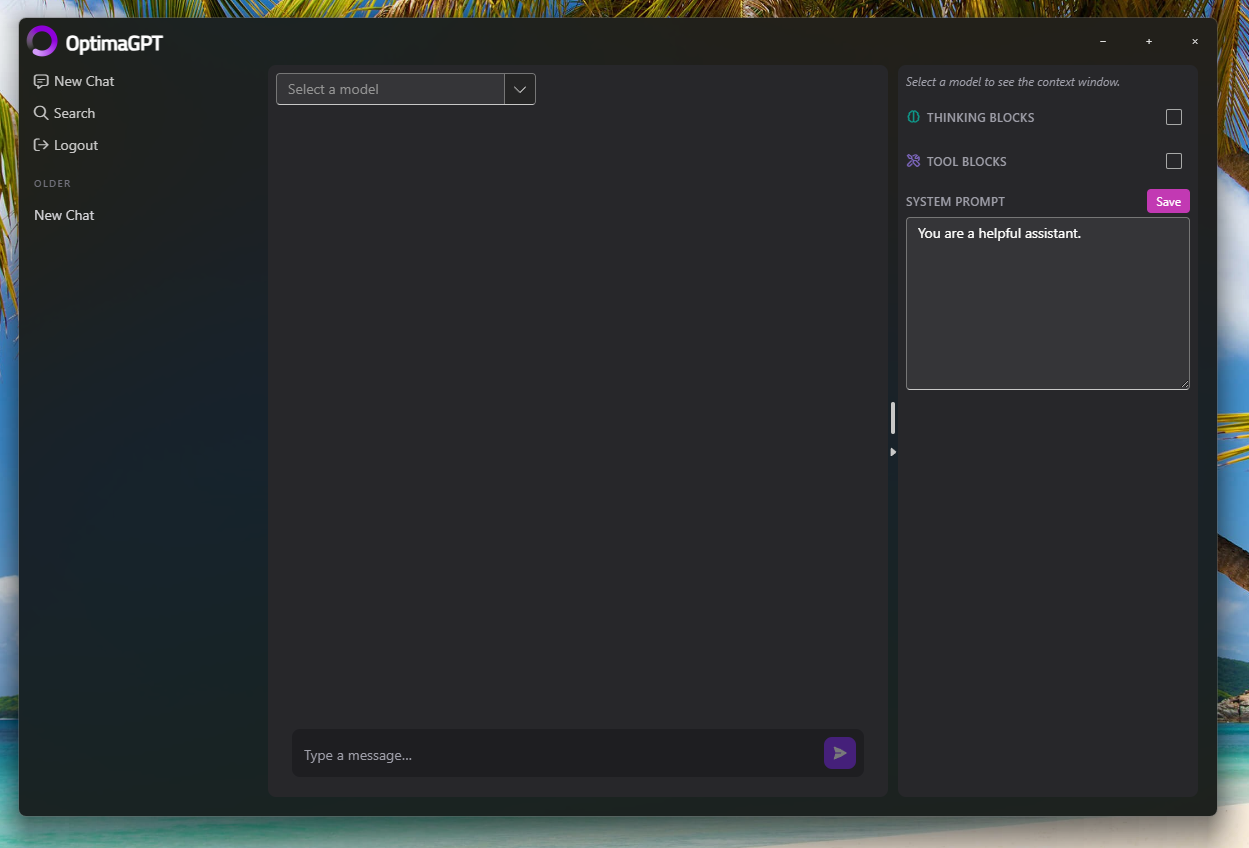Click the small right-pointing panel expander arrow
Screen dimensions: 1249x848
click(x=892, y=451)
